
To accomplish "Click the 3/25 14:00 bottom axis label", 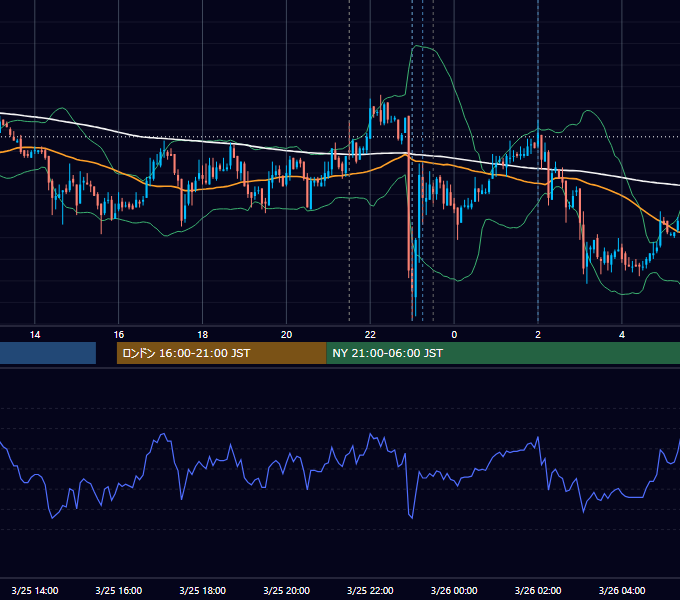I will 35,590.
